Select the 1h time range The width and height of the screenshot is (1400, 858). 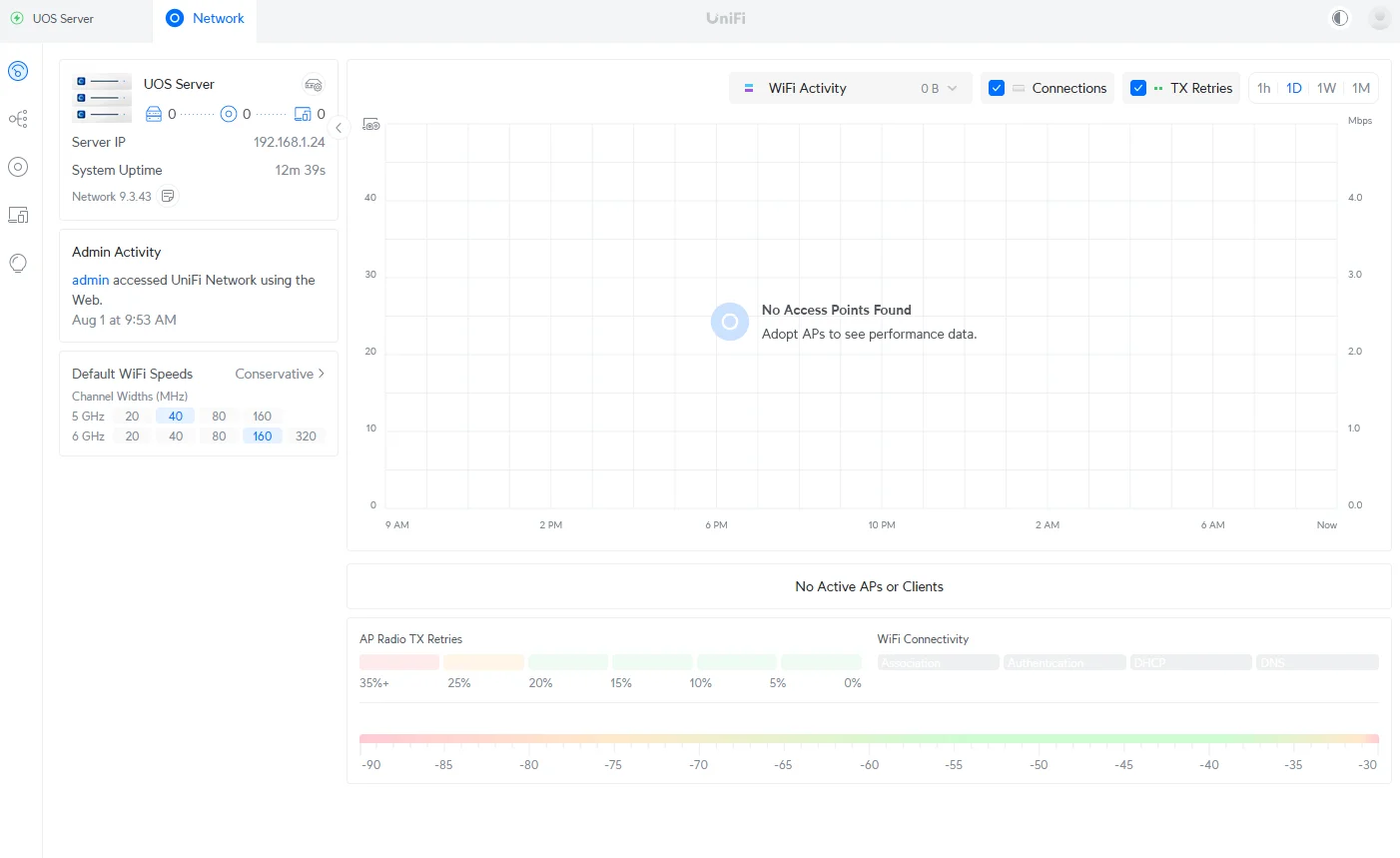point(1264,88)
